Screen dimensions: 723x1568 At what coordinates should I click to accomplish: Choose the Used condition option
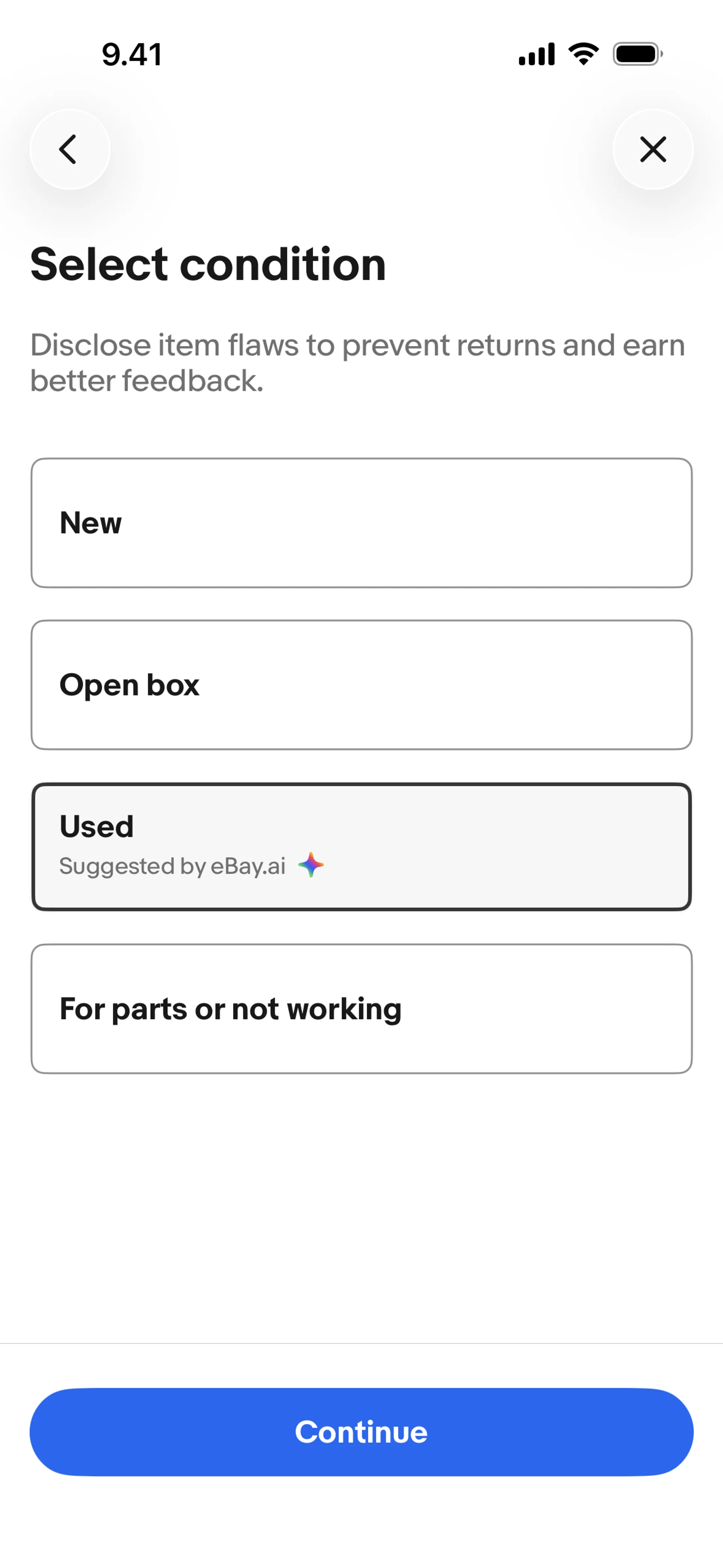361,847
